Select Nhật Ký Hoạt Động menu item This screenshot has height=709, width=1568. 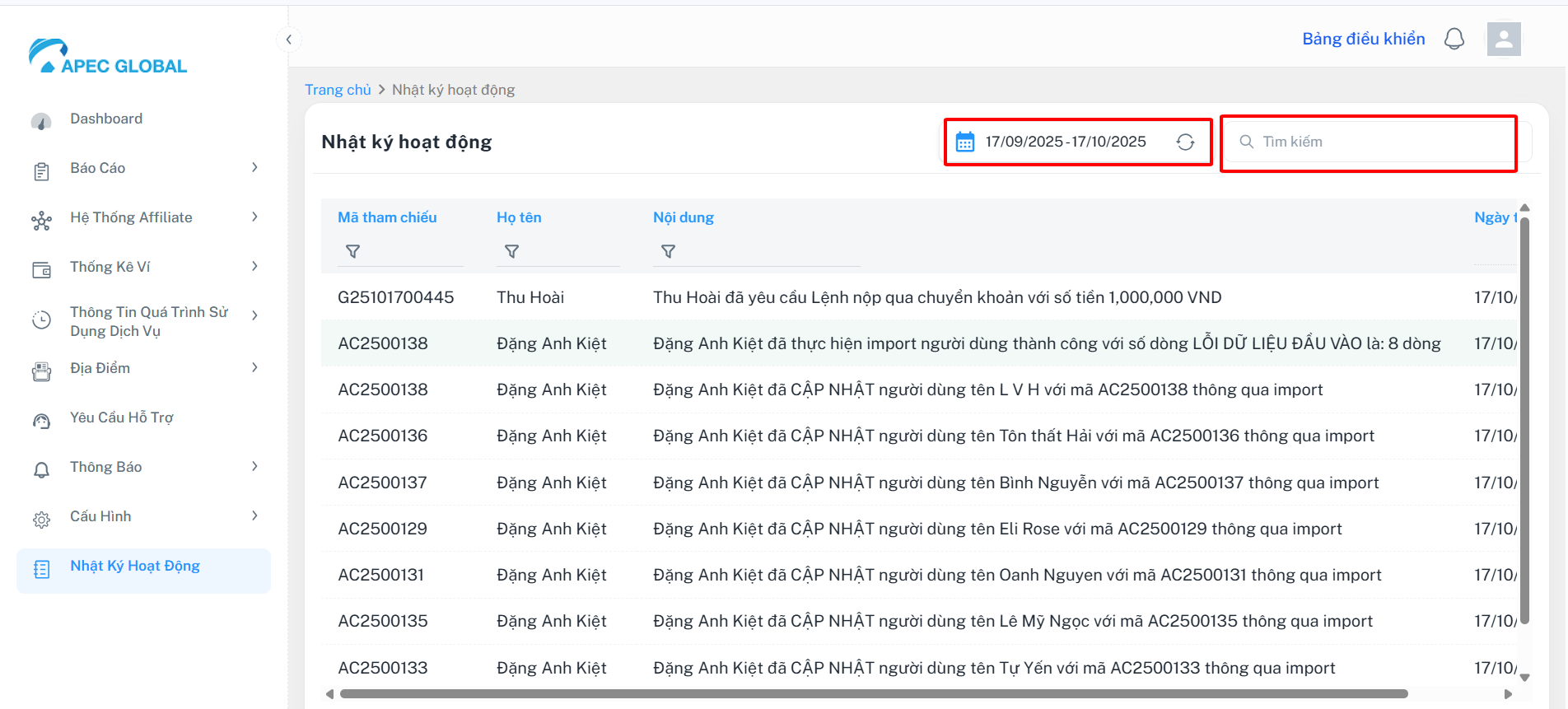point(135,566)
